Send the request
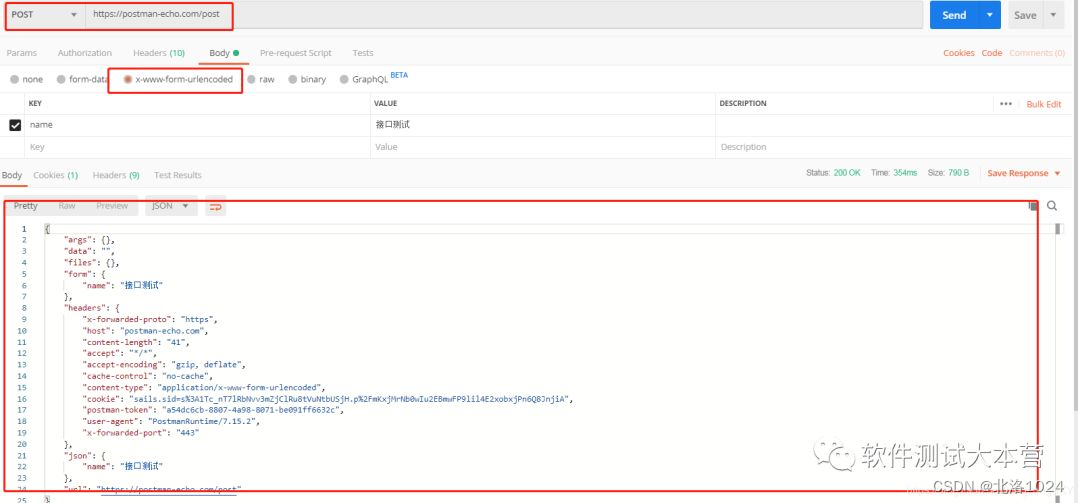Viewport: 1080px width, 503px height. coord(954,15)
